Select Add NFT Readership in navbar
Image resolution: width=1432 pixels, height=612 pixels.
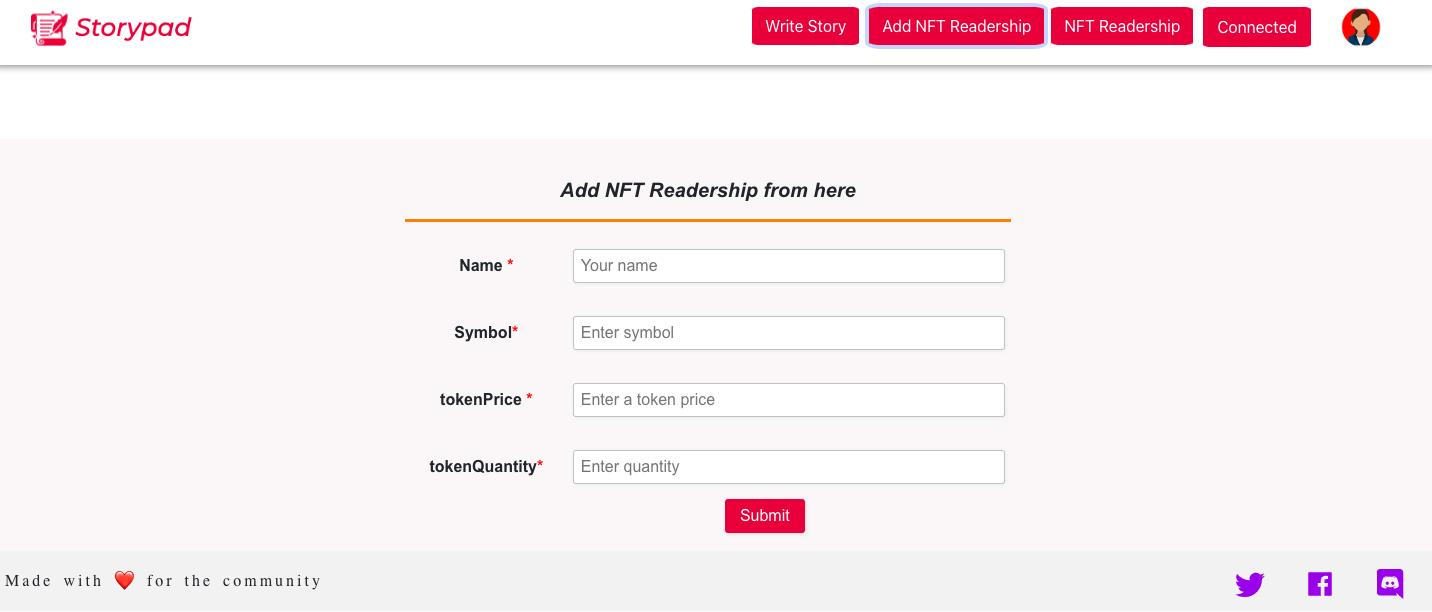coord(956,26)
